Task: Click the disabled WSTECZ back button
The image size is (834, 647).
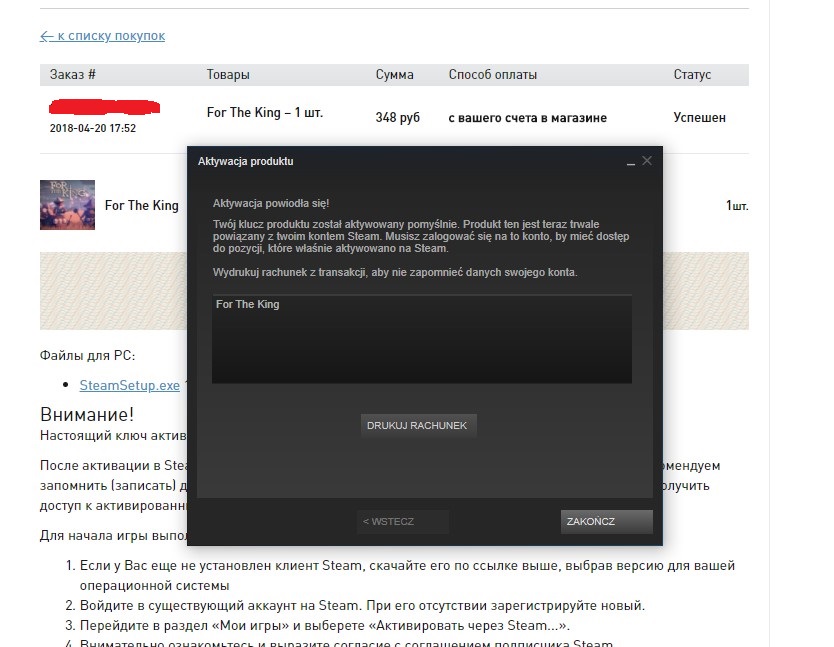Action: tap(403, 521)
